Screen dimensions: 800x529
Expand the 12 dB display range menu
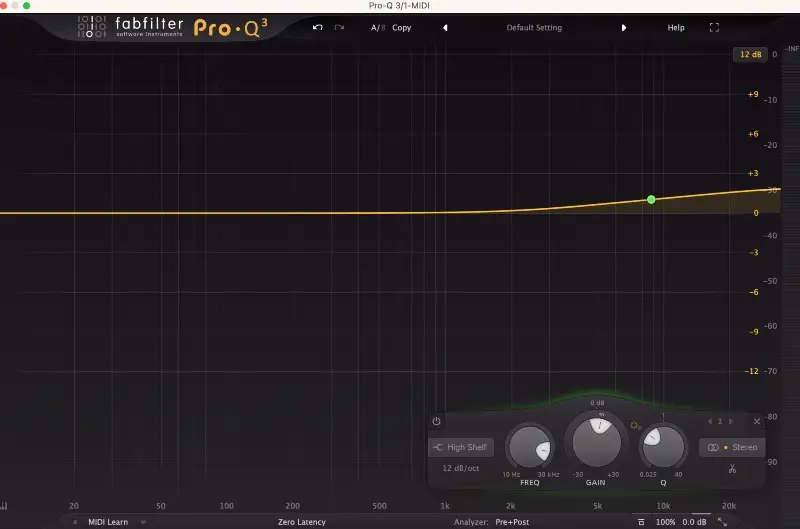(x=749, y=55)
